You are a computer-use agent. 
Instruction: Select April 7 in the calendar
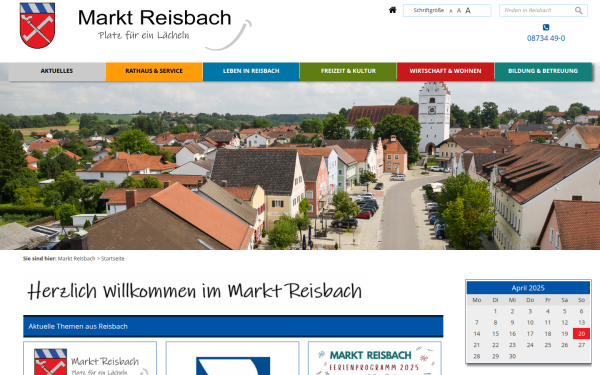(476, 323)
